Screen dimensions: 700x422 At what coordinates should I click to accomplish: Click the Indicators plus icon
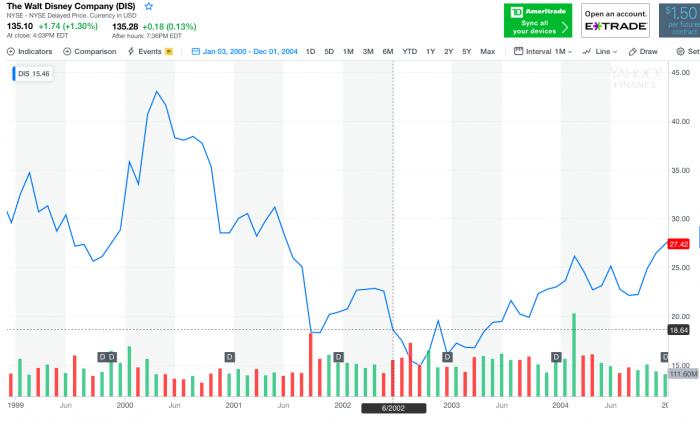(10, 51)
